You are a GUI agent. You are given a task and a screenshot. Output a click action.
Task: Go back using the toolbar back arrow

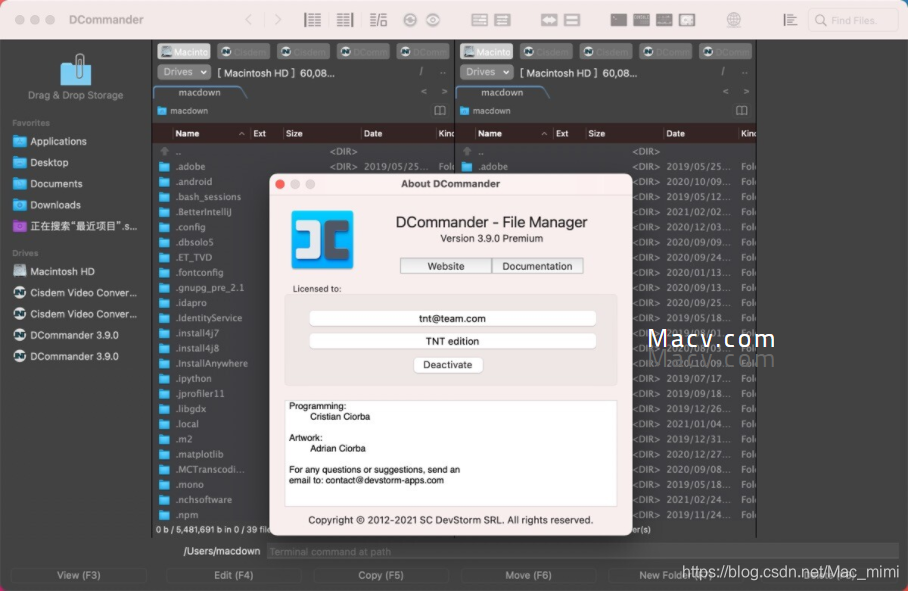249,20
